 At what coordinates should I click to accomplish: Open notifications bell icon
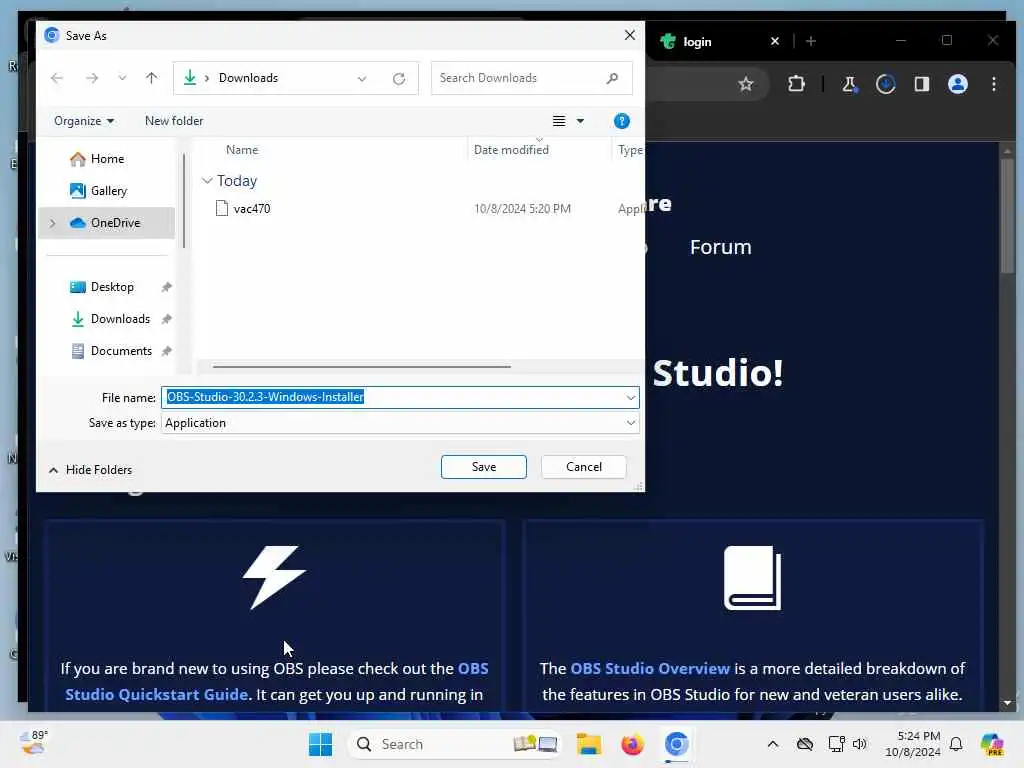(956, 744)
